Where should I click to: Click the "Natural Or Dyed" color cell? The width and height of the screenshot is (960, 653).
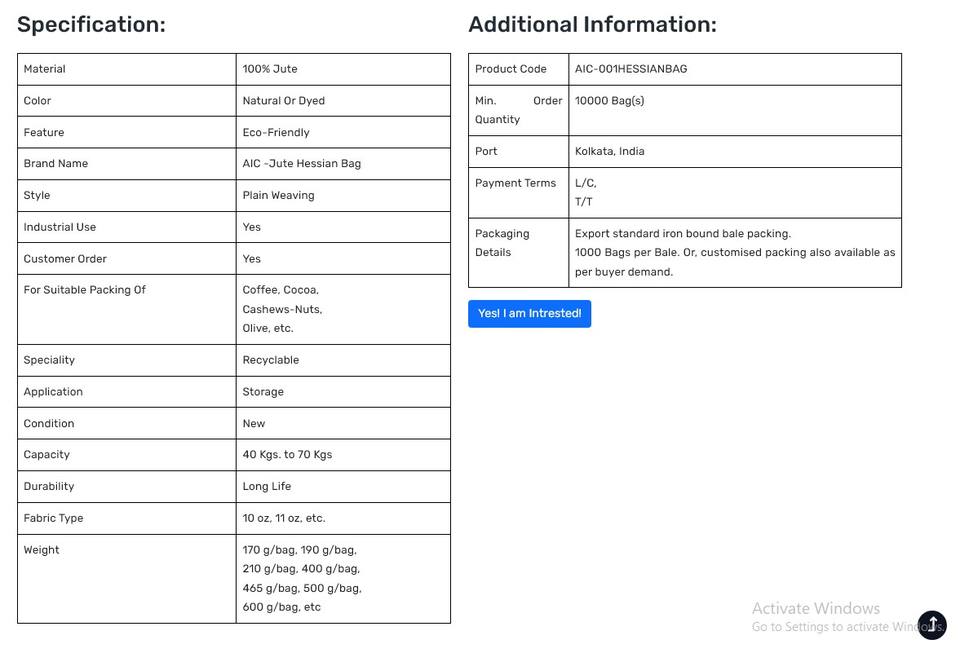tap(283, 101)
